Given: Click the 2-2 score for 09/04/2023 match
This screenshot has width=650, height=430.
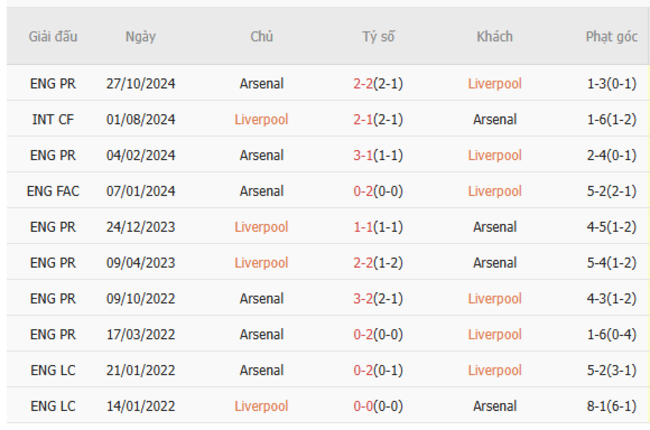Looking at the screenshot, I should tap(362, 263).
